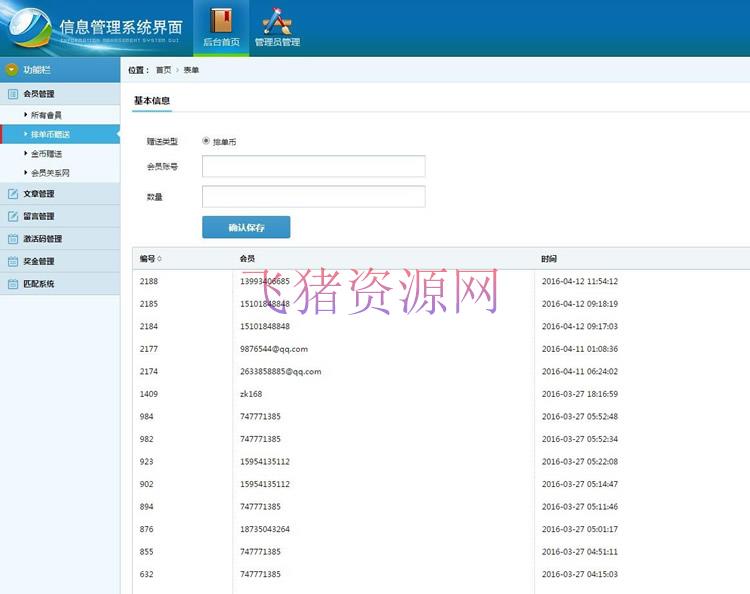The height and width of the screenshot is (594, 750).
Task: Click the 后台首页 book icon
Action: 220,20
